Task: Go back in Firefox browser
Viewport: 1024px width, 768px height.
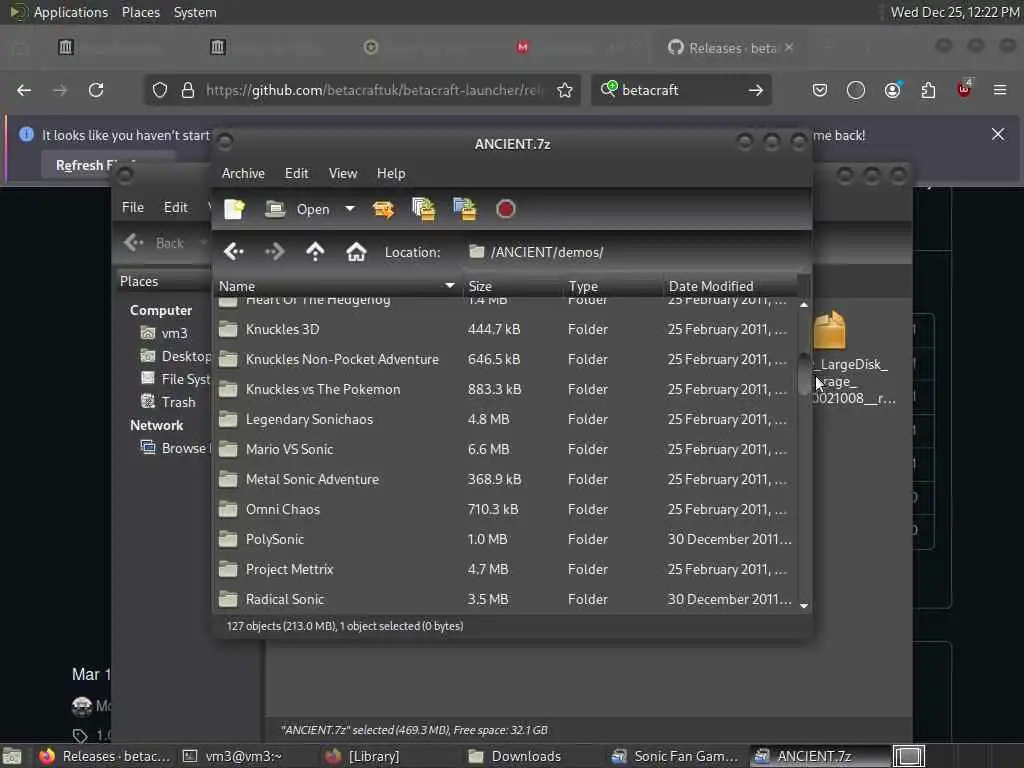Action: [x=24, y=90]
